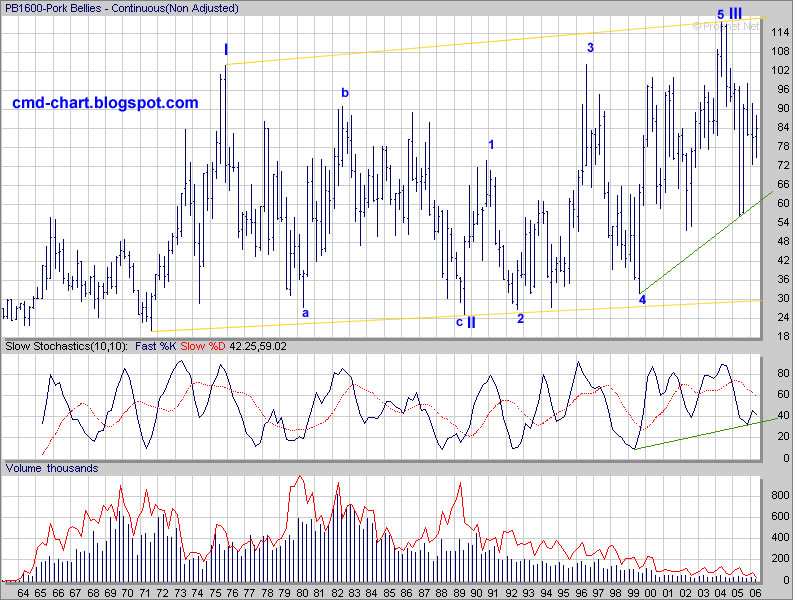Select sub-wave label 3 near the 1996 peak
793x600 pixels.
(x=590, y=47)
